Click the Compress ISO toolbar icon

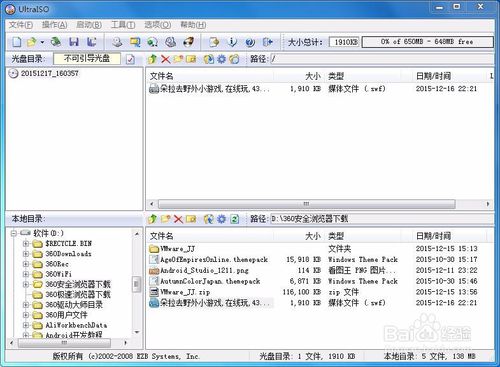point(135,42)
